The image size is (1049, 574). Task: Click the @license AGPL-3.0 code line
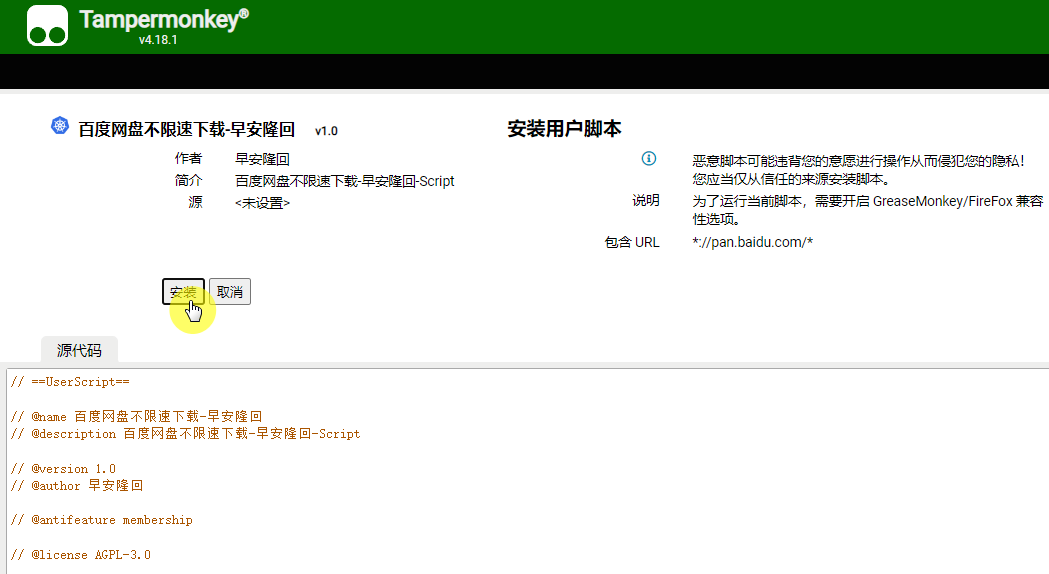(x=80, y=554)
